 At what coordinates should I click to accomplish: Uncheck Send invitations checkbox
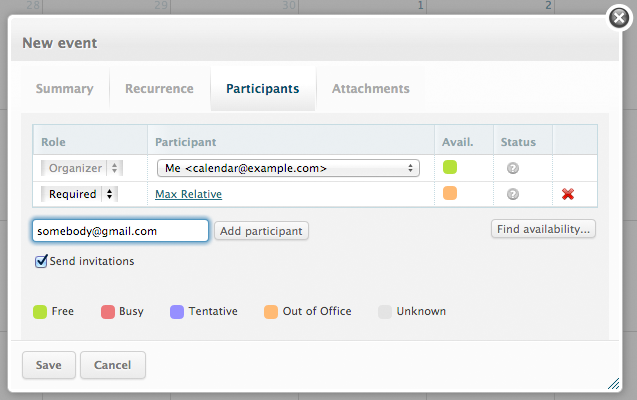point(41,261)
